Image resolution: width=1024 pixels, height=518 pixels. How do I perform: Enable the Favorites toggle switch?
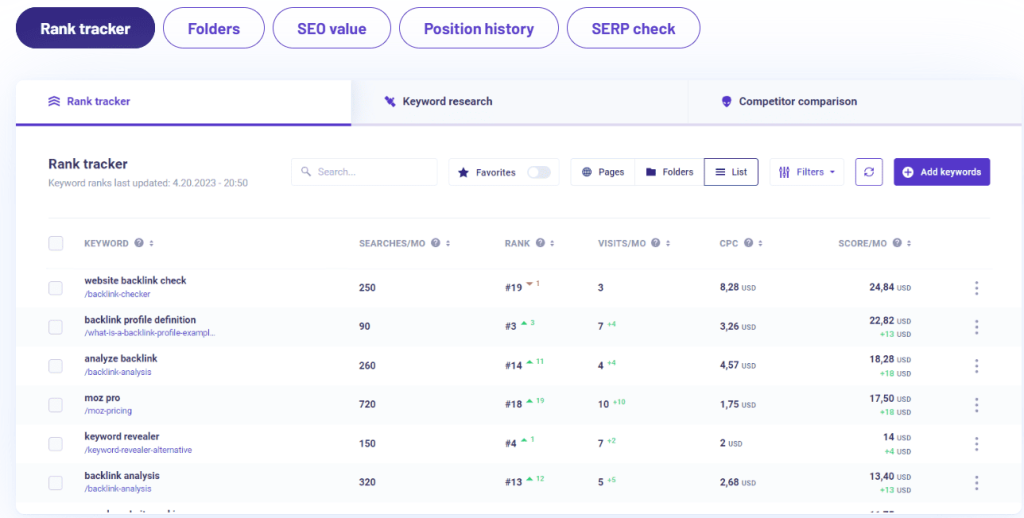[539, 172]
